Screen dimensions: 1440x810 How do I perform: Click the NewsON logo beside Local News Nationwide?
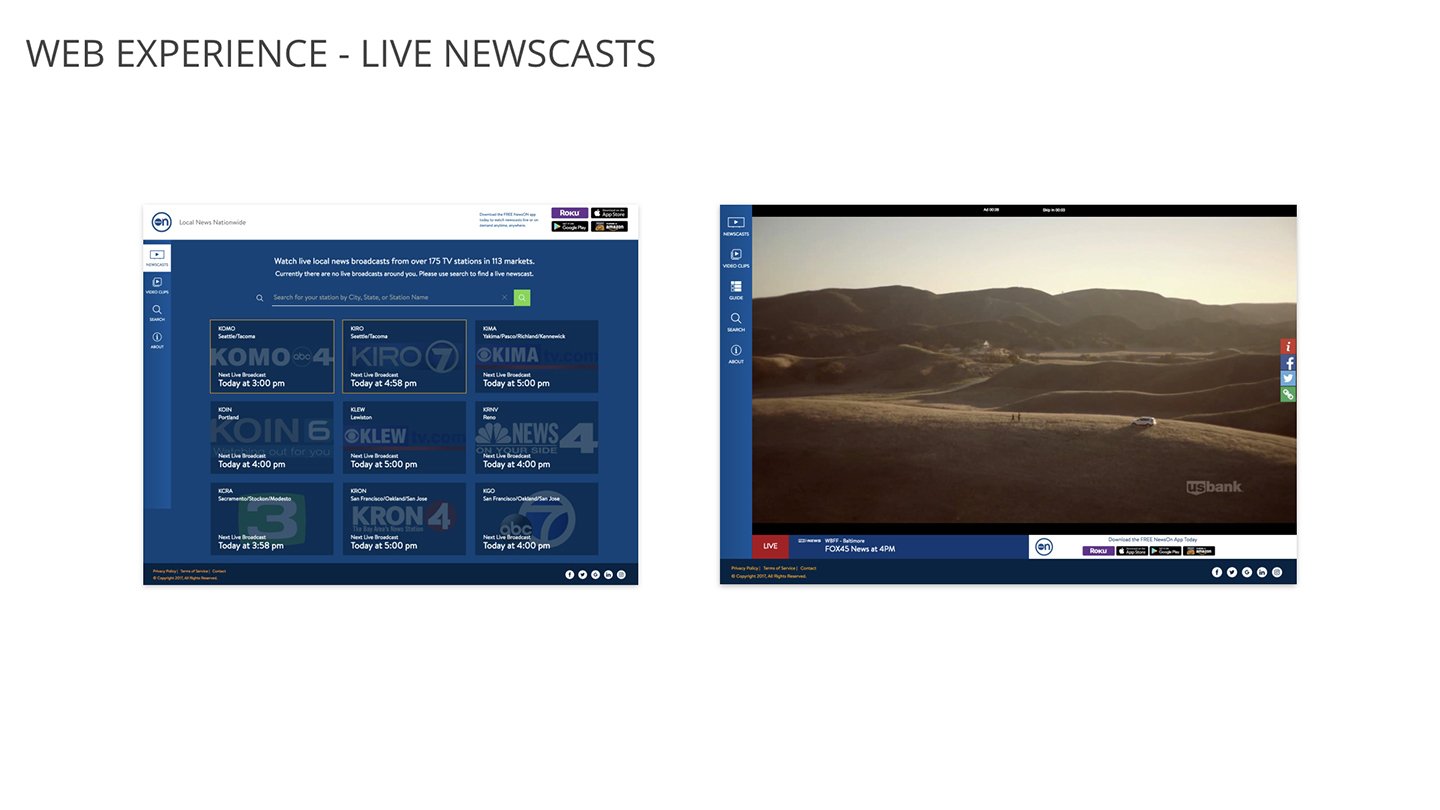pos(161,222)
